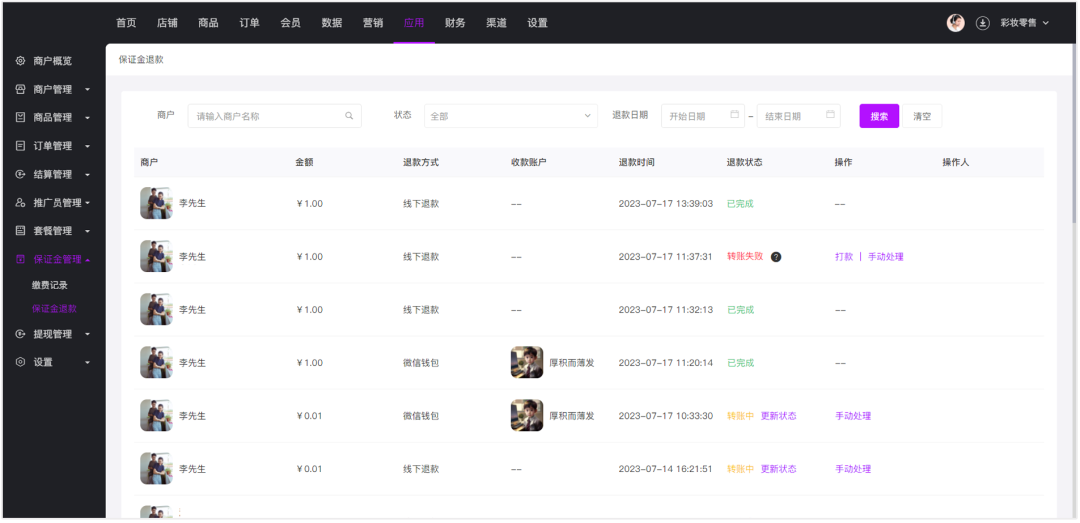Click the 商户概览 sidebar icon
This screenshot has height=523, width=1080.
pos(20,61)
